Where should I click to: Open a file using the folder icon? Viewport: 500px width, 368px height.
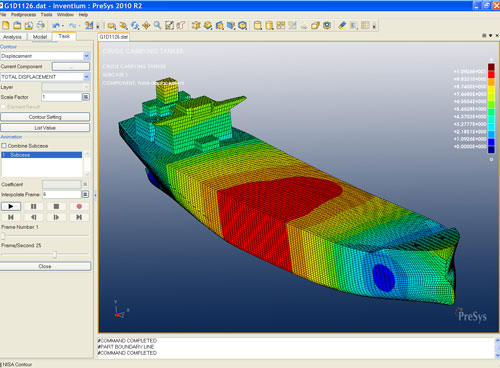click(17, 25)
